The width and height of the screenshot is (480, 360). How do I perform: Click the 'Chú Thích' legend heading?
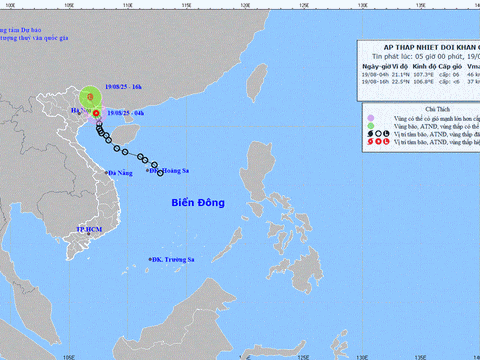tap(438, 109)
